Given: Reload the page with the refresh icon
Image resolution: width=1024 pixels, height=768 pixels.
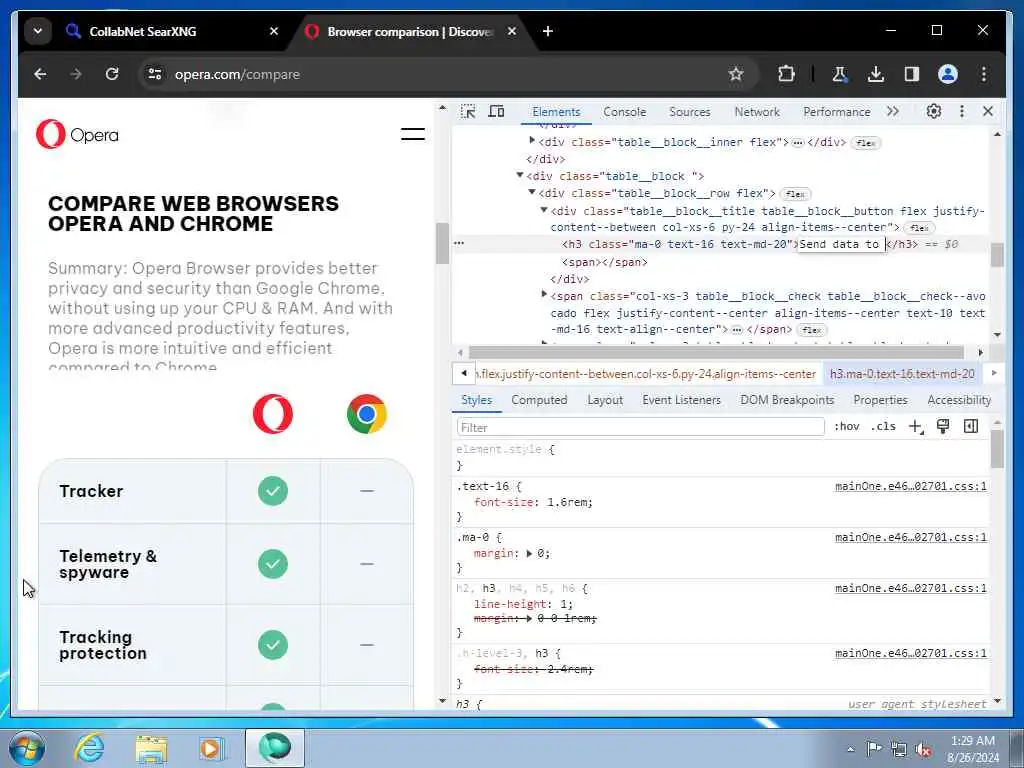Looking at the screenshot, I should coord(112,74).
